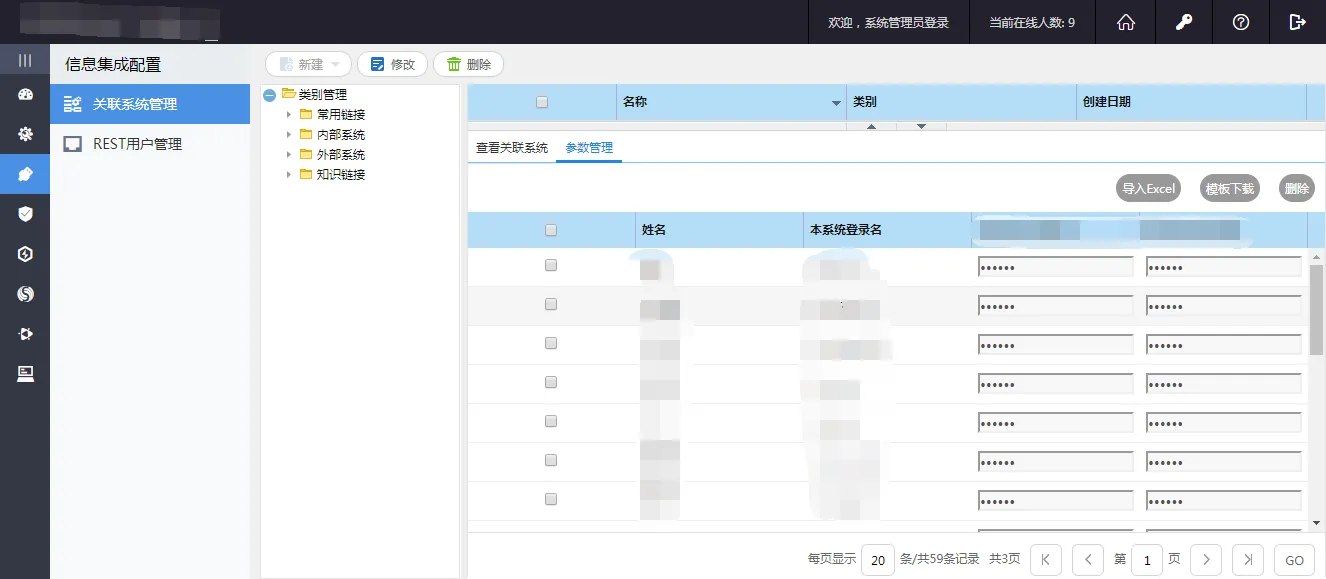Screen dimensions: 1326x579
Task: Click the 导入Excel button
Action: (1148, 189)
